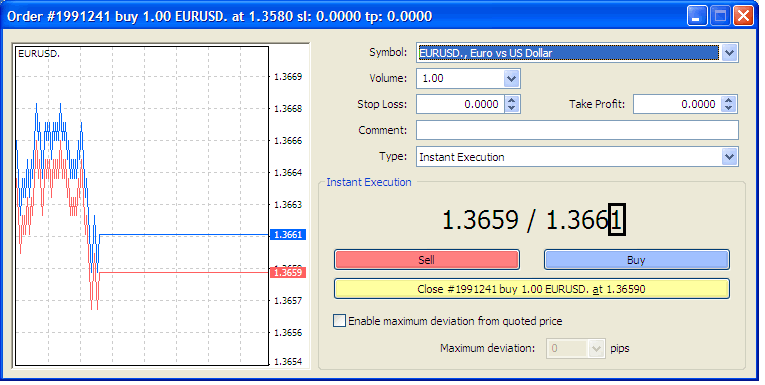Click the Take Profit value field
The height and width of the screenshot is (385, 765).
[x=677, y=104]
